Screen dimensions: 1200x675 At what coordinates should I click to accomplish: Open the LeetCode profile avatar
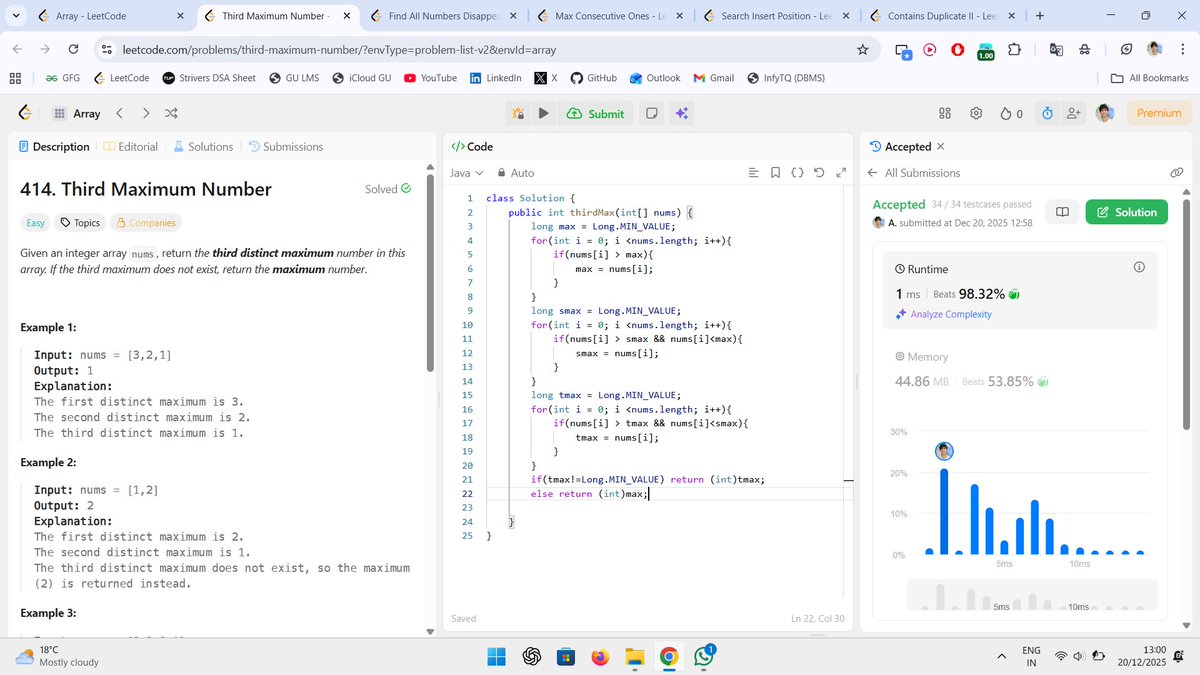pyautogui.click(x=1104, y=113)
